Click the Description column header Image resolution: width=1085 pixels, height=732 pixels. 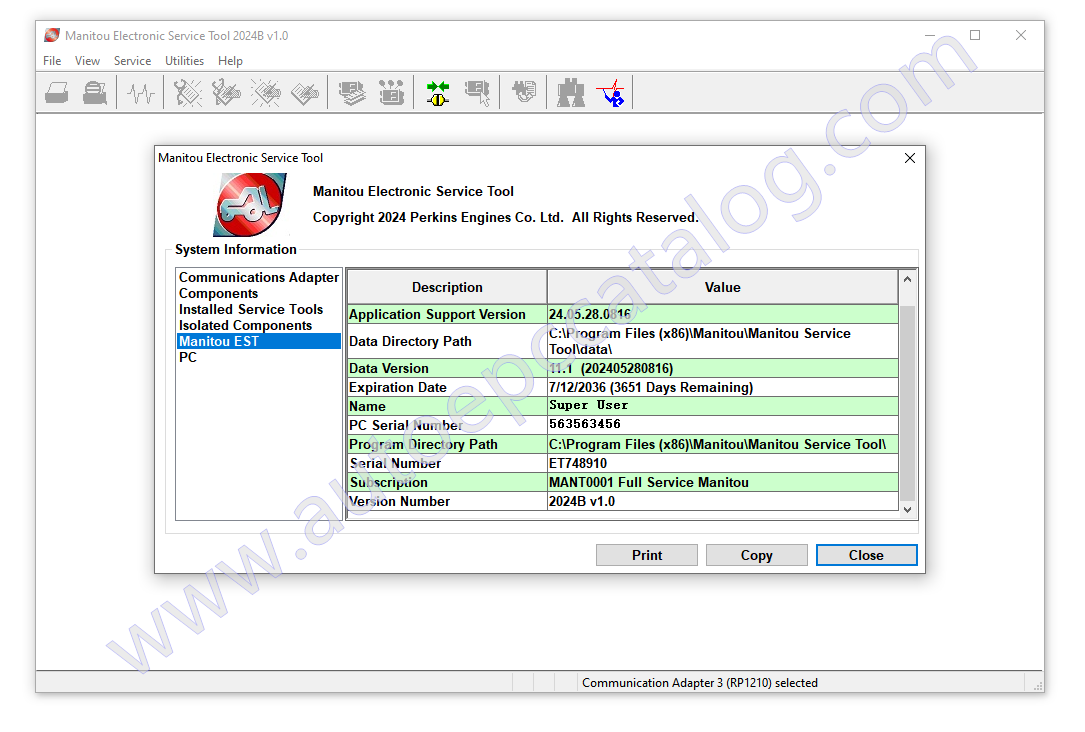[447, 287]
